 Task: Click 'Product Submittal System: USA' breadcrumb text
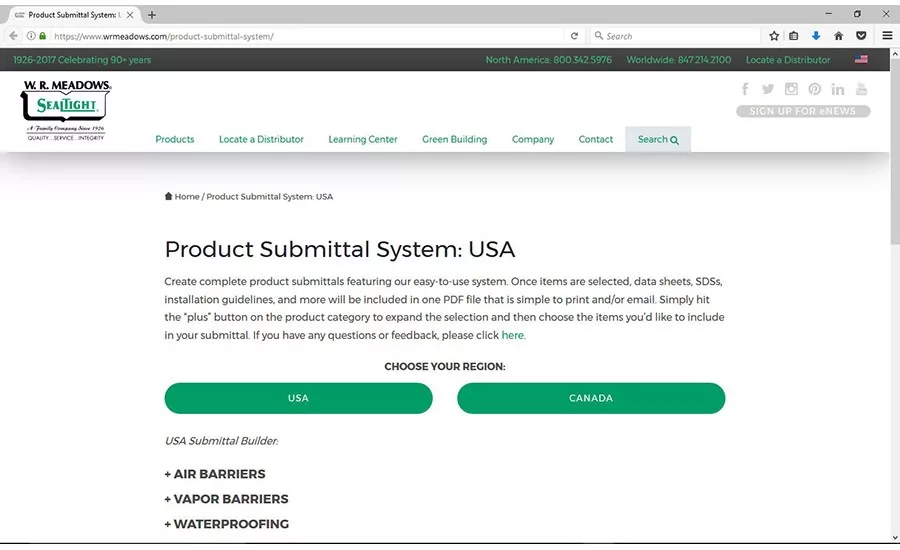(x=270, y=196)
